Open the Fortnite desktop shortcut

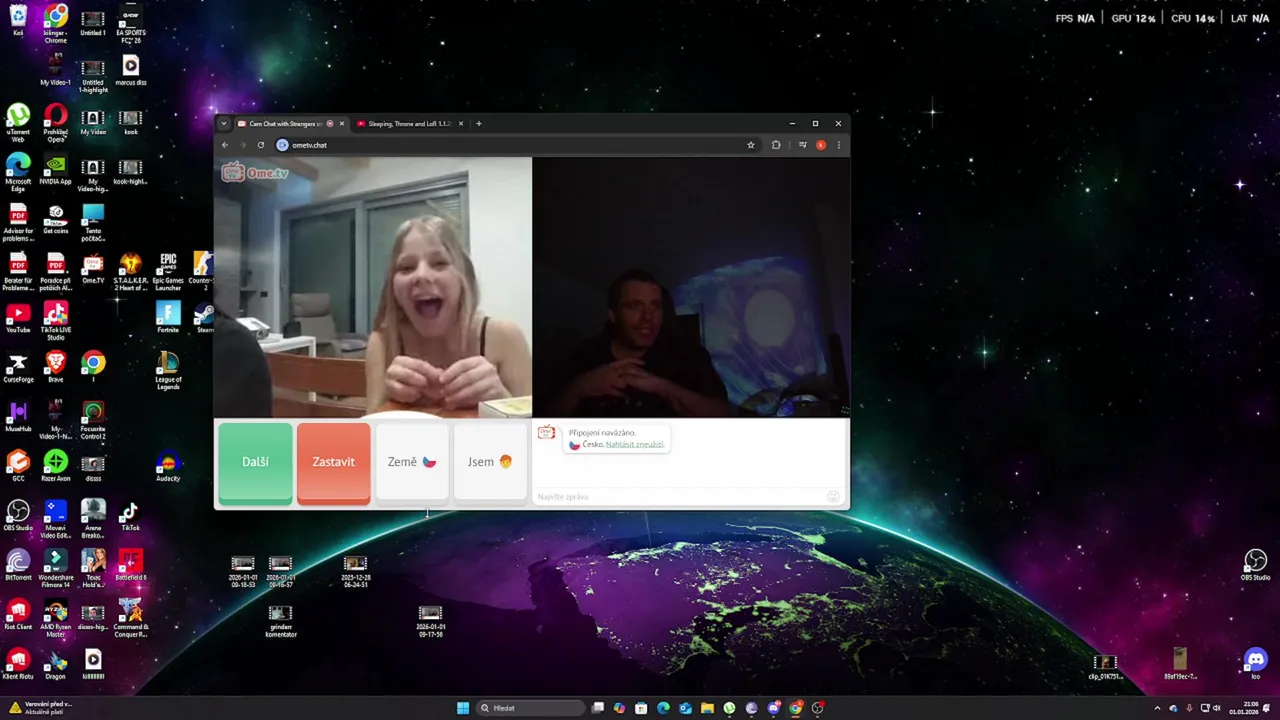[168, 318]
